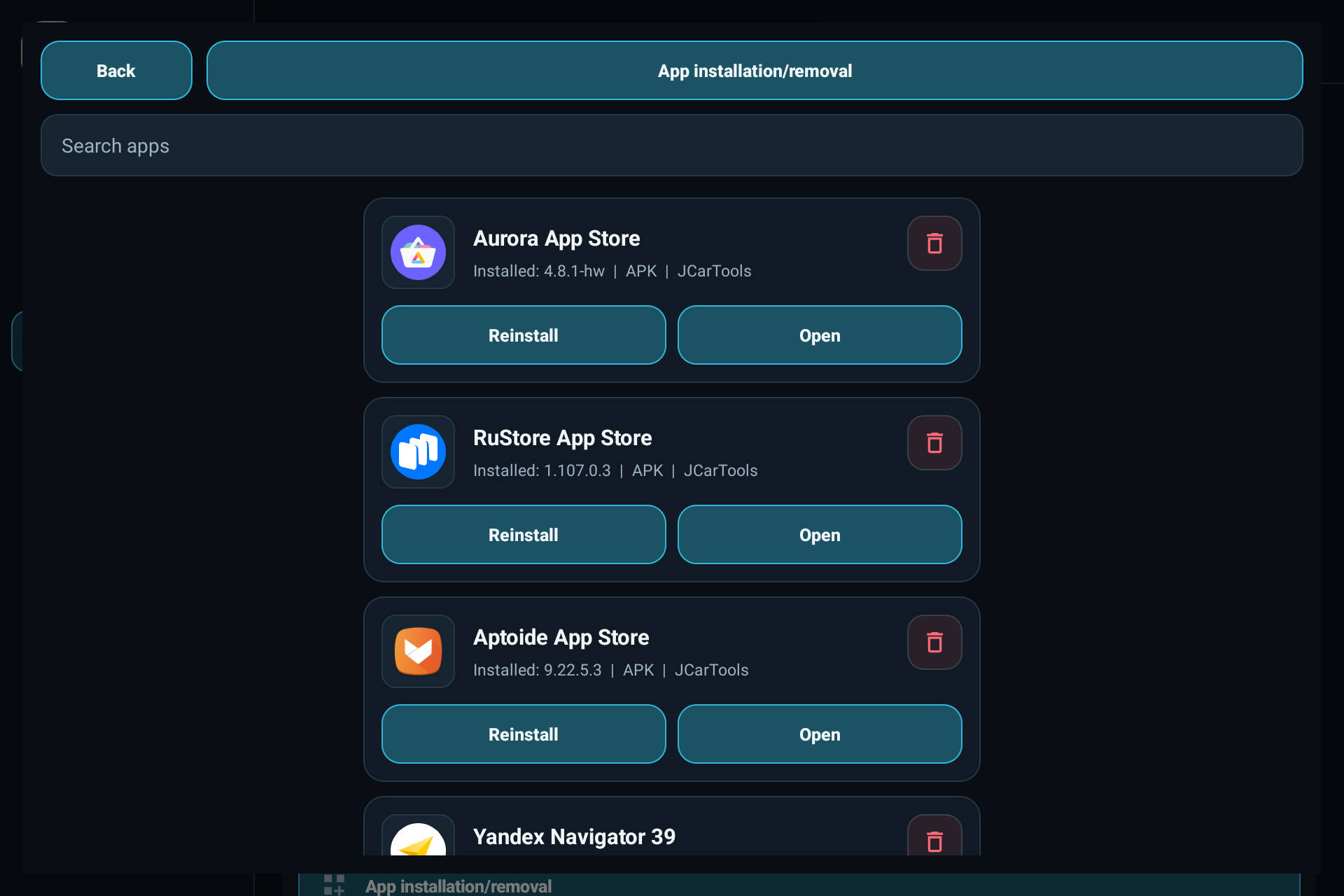Screen dimensions: 1344x896
Task: Delete Aptoide App Store with trash icon
Action: tap(934, 643)
